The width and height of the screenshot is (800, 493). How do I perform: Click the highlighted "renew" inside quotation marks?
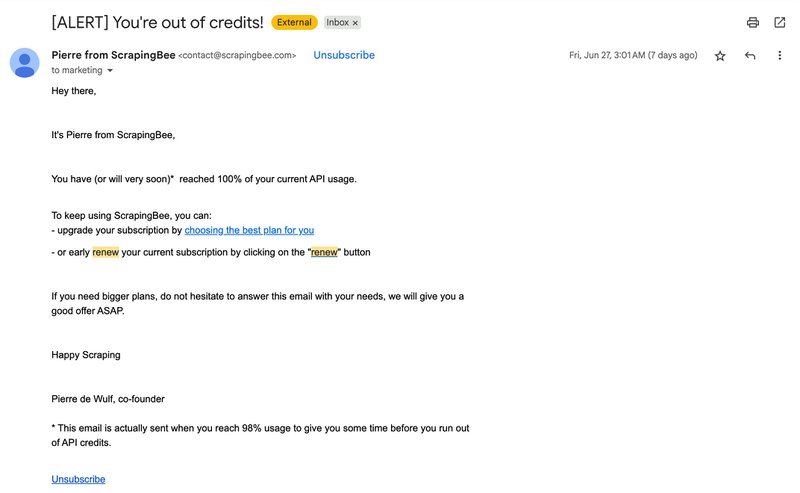coord(324,252)
